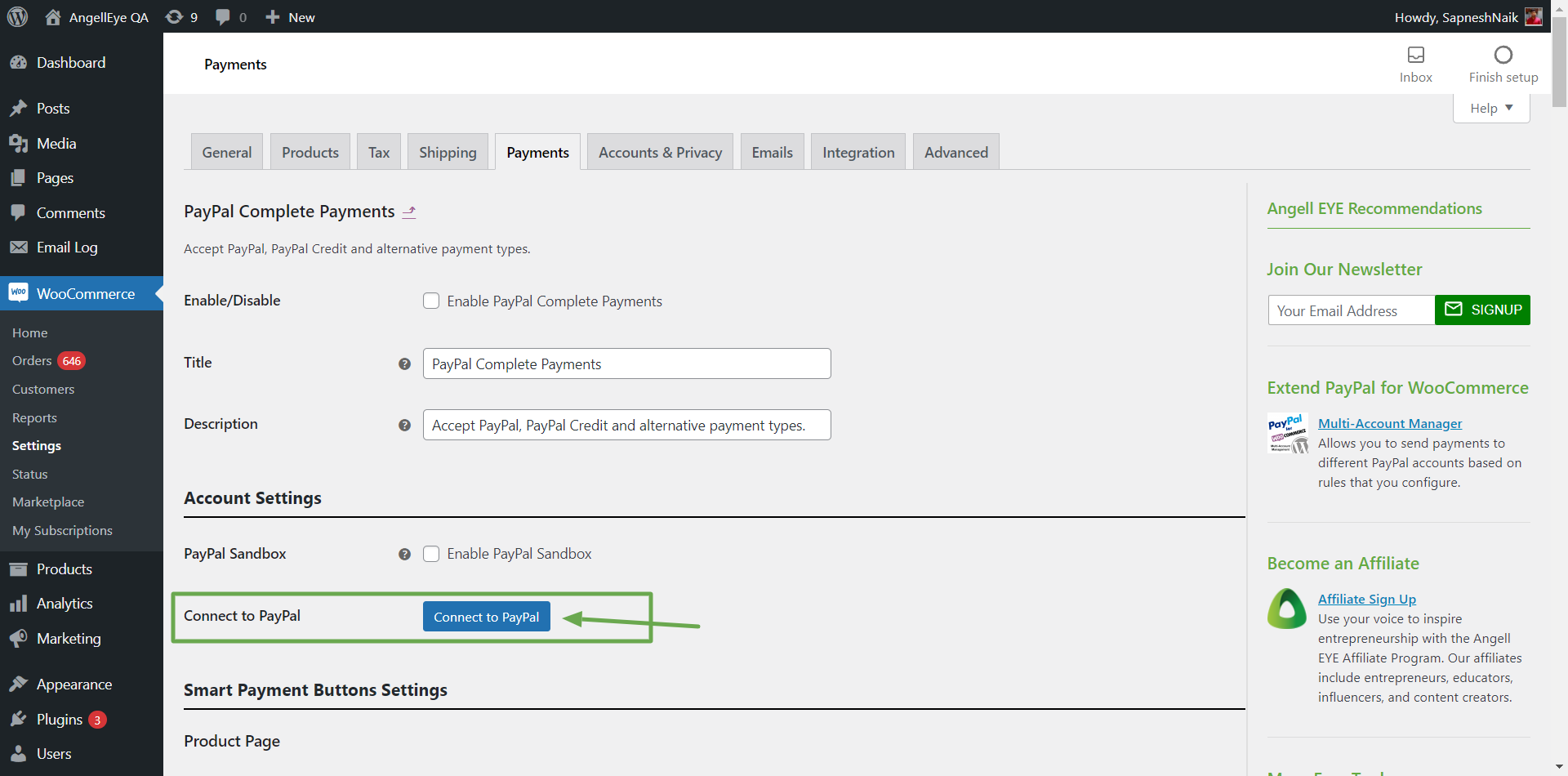Open the Affiliate Sign Up link
Viewport: 1568px width, 776px height.
pyautogui.click(x=1367, y=599)
